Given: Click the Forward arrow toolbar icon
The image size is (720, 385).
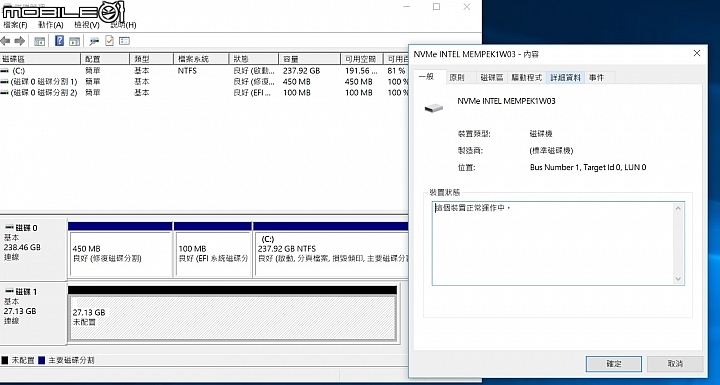Looking at the screenshot, I should click(x=20, y=41).
